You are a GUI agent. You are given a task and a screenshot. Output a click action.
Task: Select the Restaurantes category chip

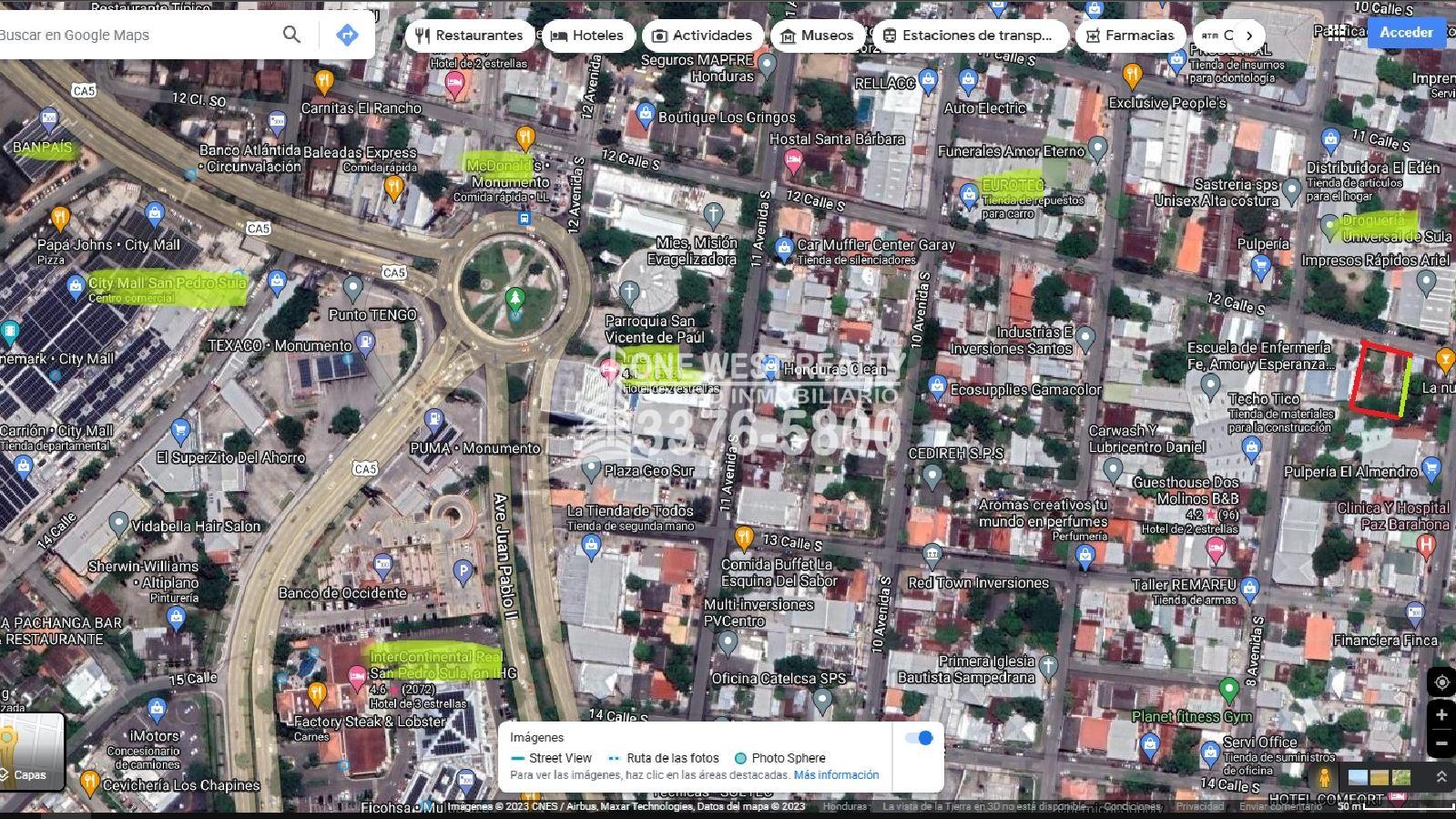coord(469,36)
